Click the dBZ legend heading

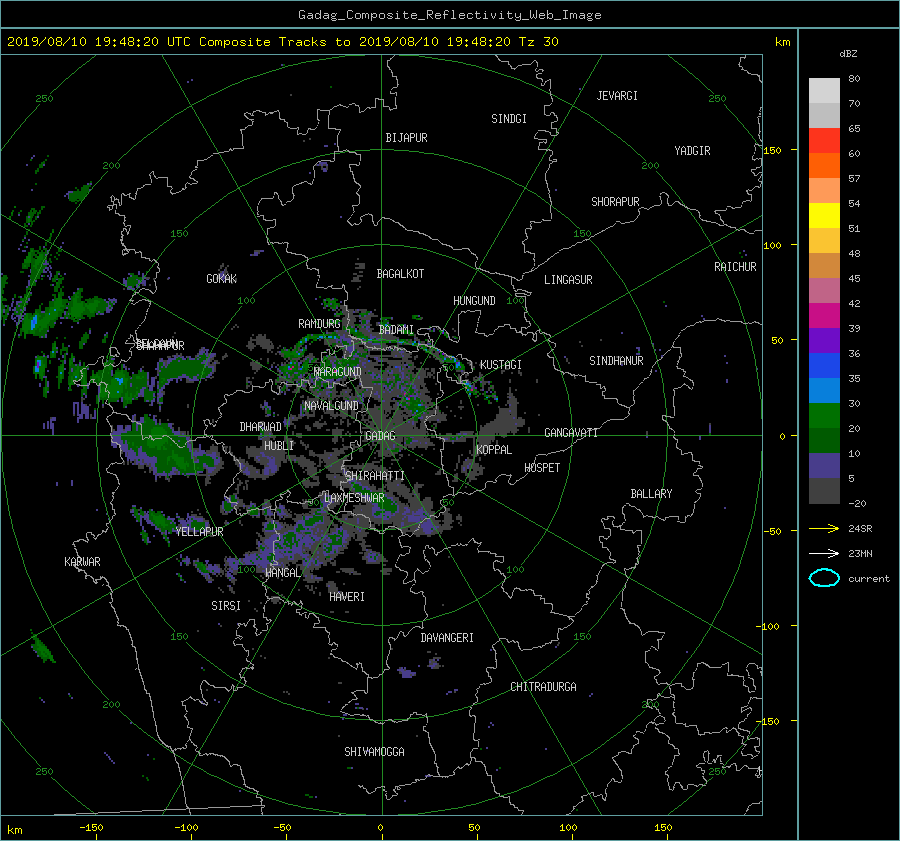pos(848,53)
